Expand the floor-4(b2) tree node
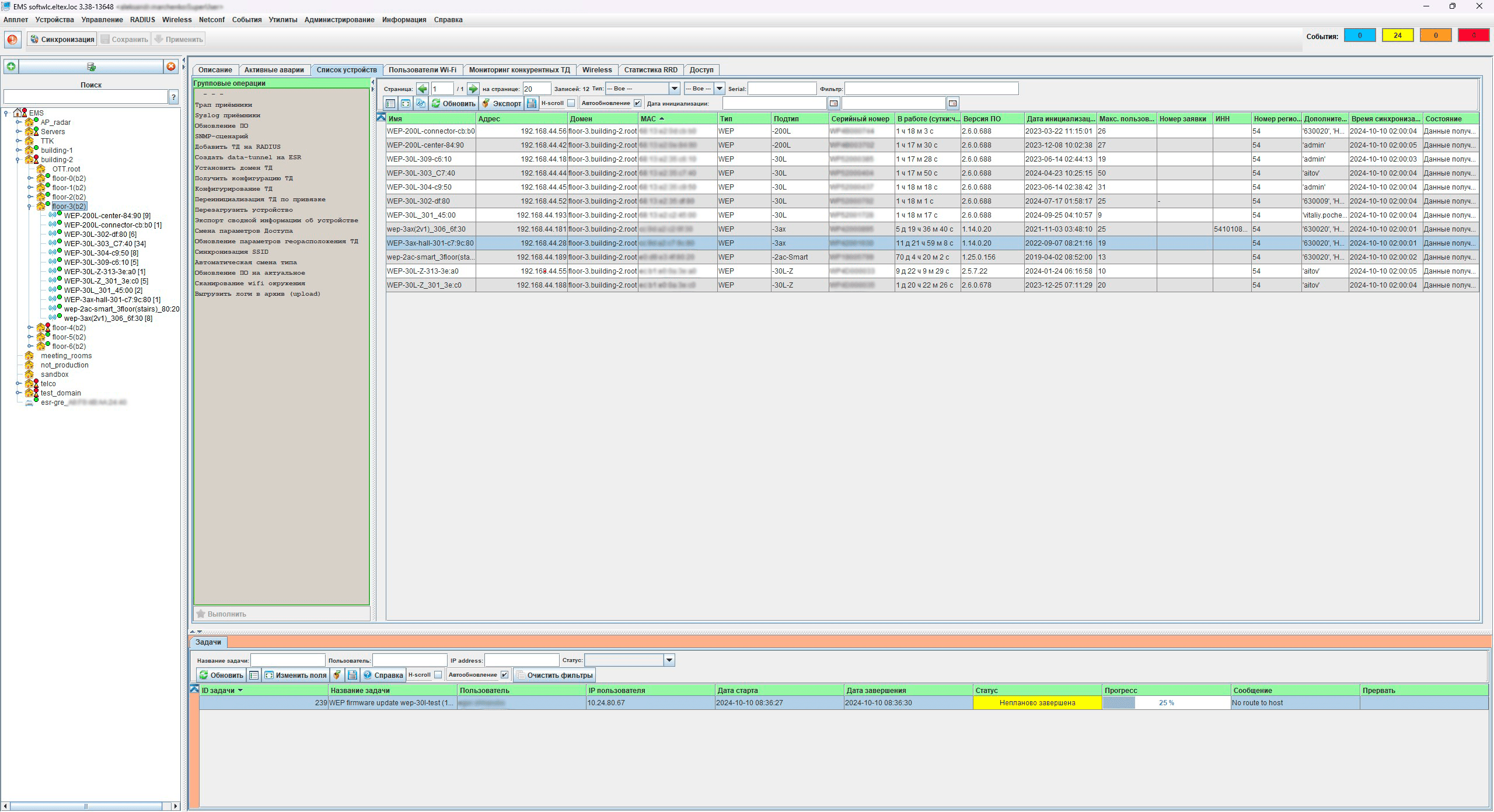The height and width of the screenshot is (812, 1494). click(30, 328)
